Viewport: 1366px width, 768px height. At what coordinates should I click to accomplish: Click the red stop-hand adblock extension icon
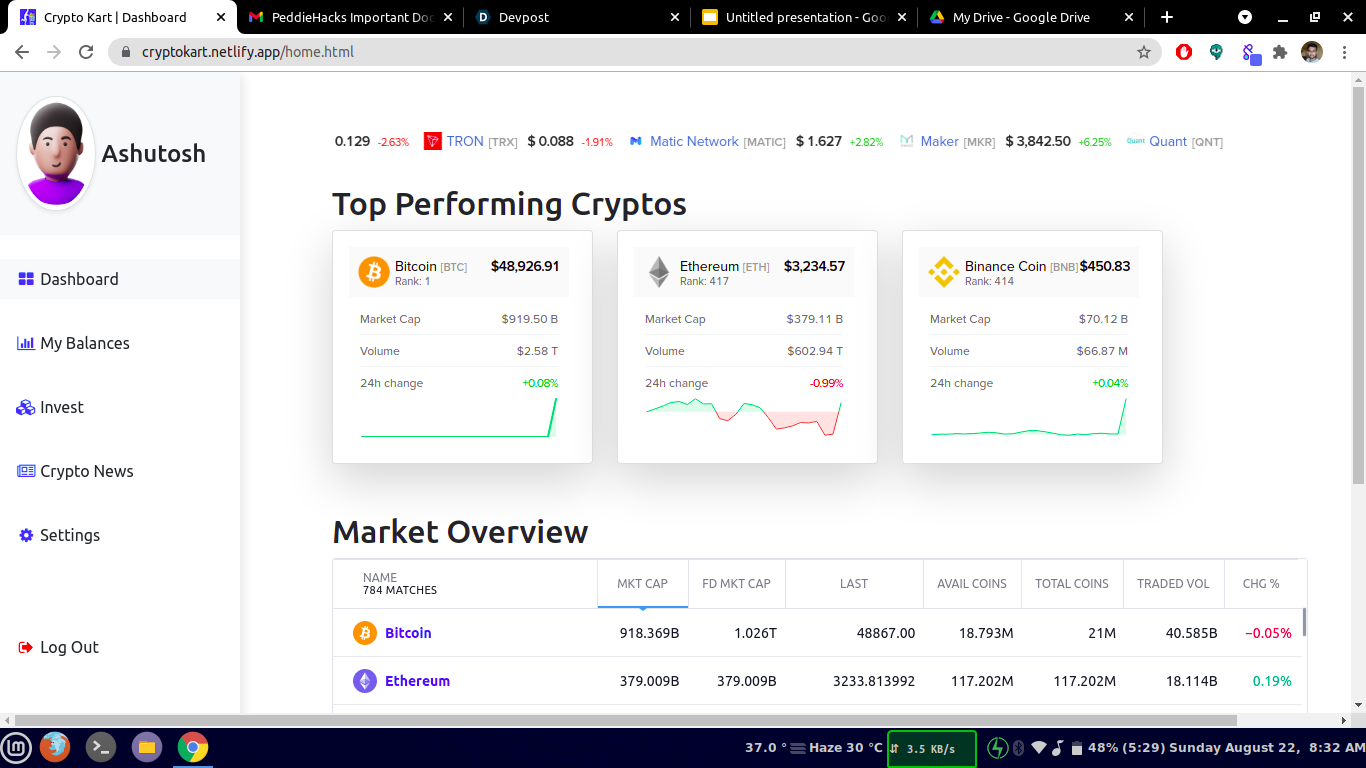[1184, 52]
